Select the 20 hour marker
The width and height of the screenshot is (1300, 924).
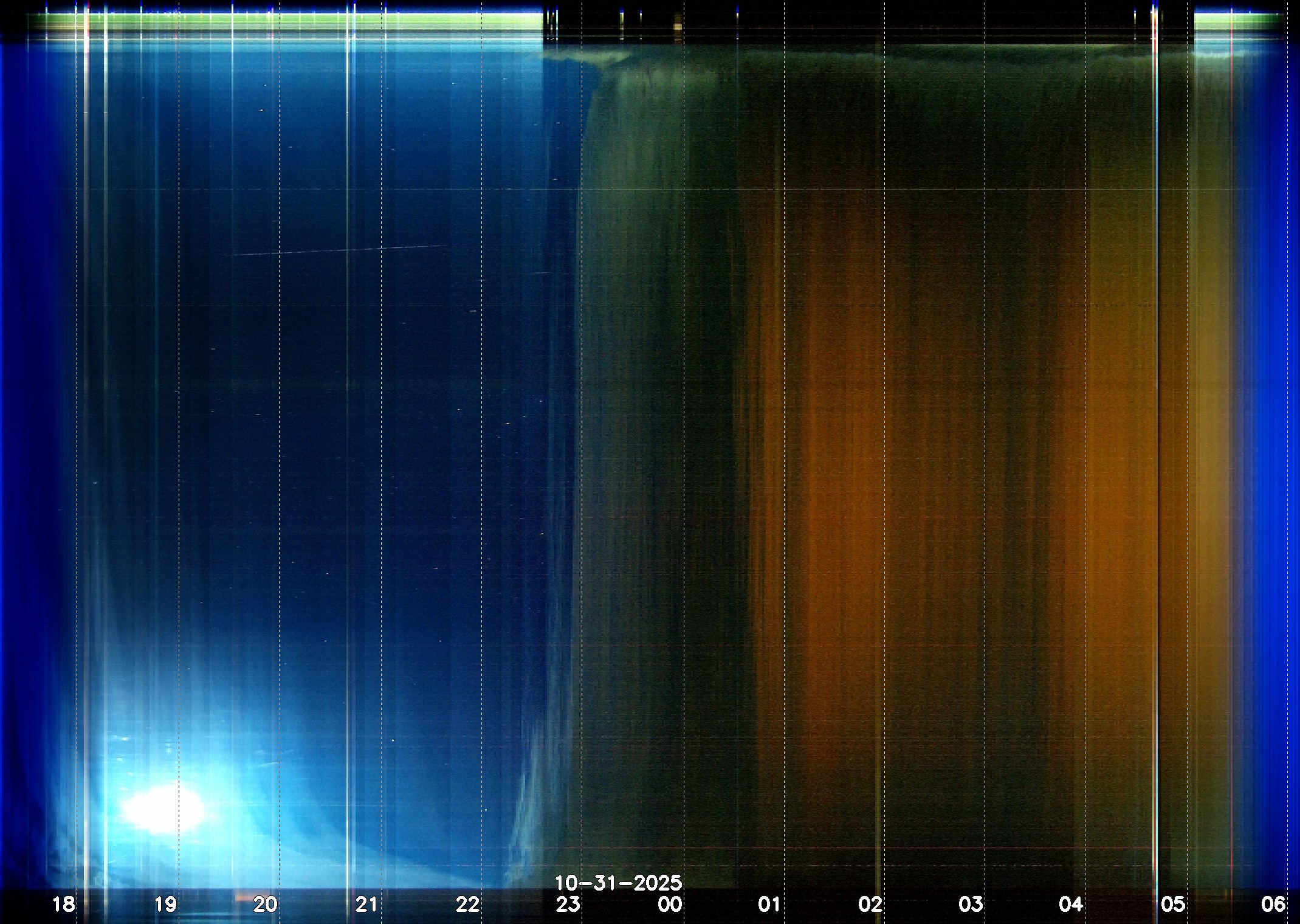pos(266,905)
